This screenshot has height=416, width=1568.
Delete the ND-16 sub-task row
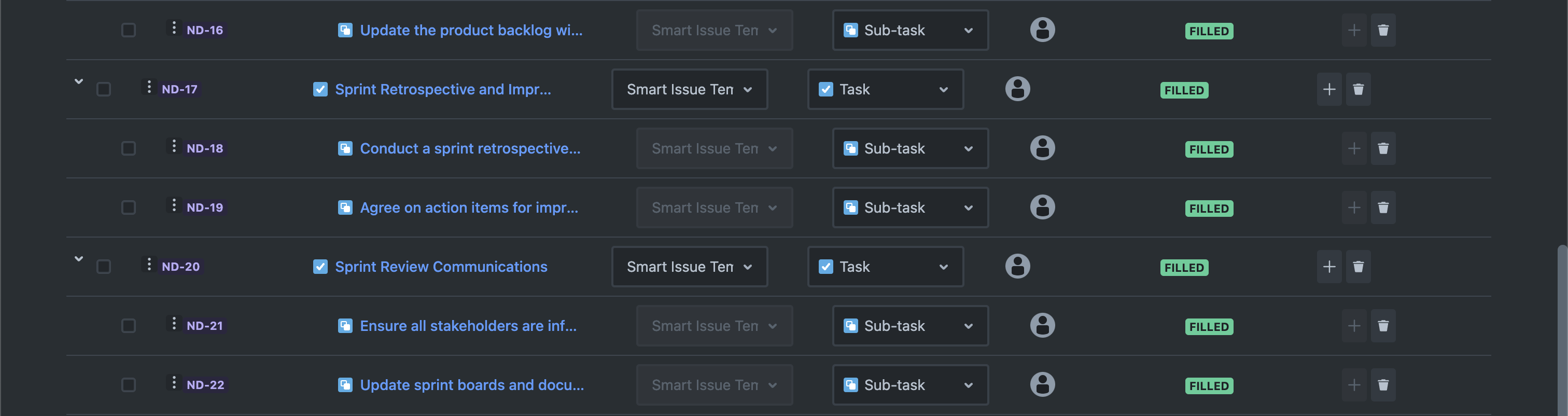tap(1382, 30)
